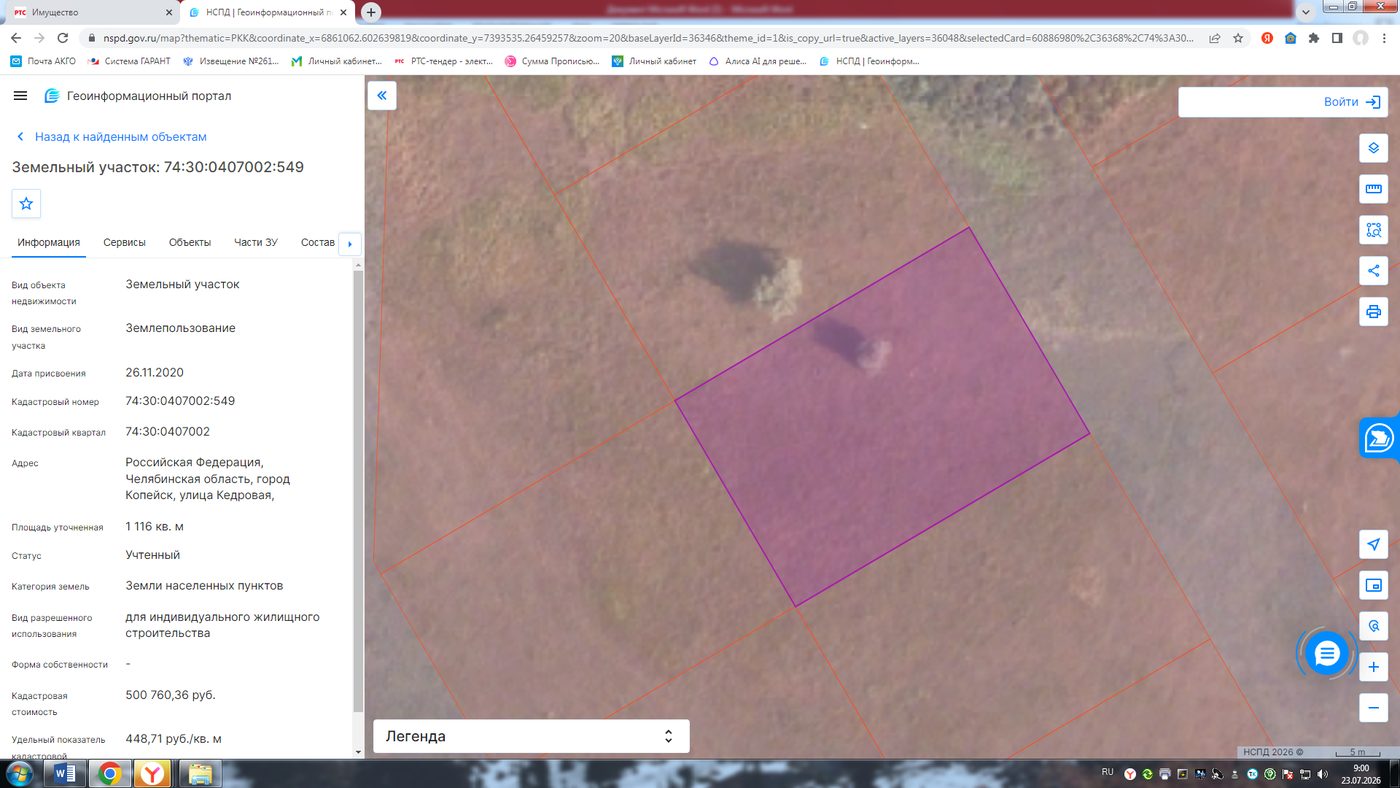Switch to the Объекты tab
The width and height of the screenshot is (1400, 788).
[x=190, y=242]
